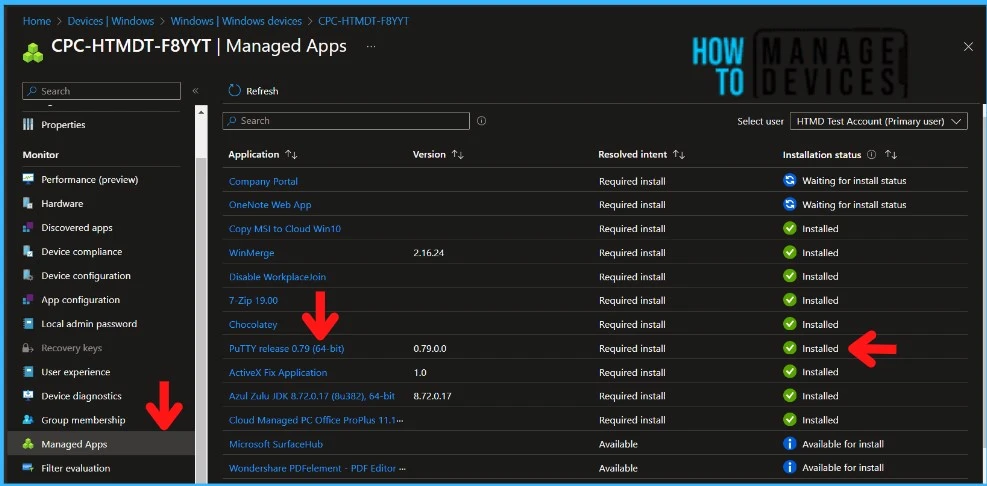This screenshot has width=987, height=486.
Task: Open the Copy MSI to Cloud Win10 link
Action: coord(285,229)
